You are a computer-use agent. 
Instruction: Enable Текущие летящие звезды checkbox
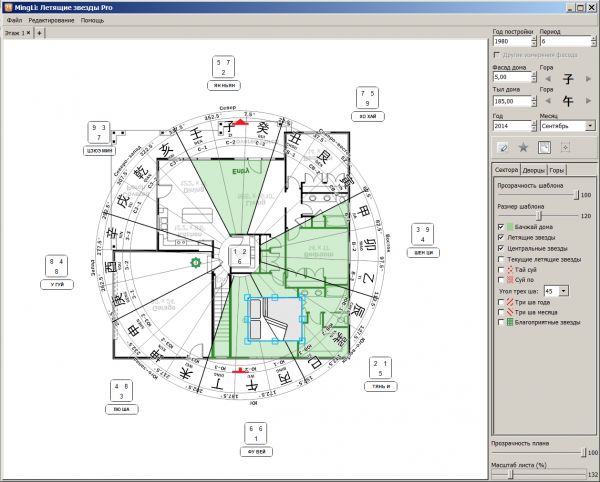[501, 259]
